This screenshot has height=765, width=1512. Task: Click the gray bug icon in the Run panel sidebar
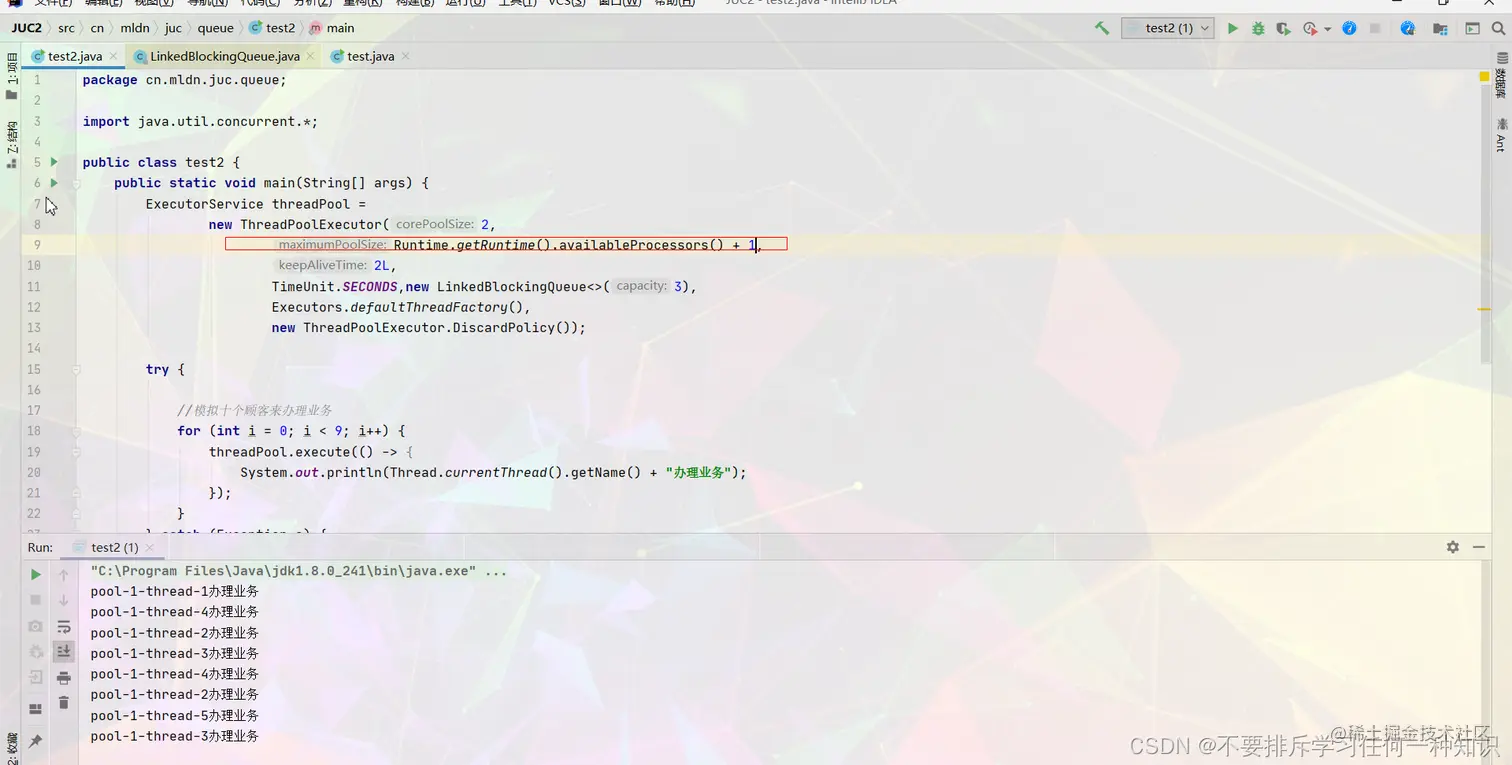point(35,652)
